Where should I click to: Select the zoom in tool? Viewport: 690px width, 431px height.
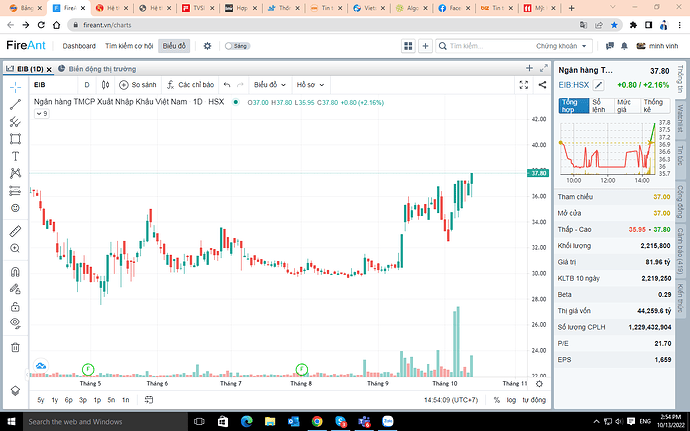[x=15, y=248]
